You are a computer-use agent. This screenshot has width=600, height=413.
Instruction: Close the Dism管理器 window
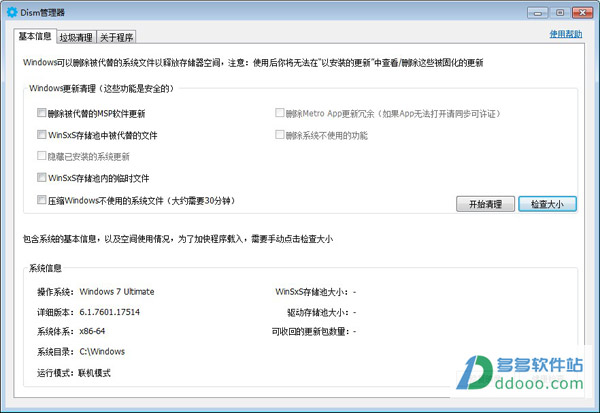coord(582,13)
